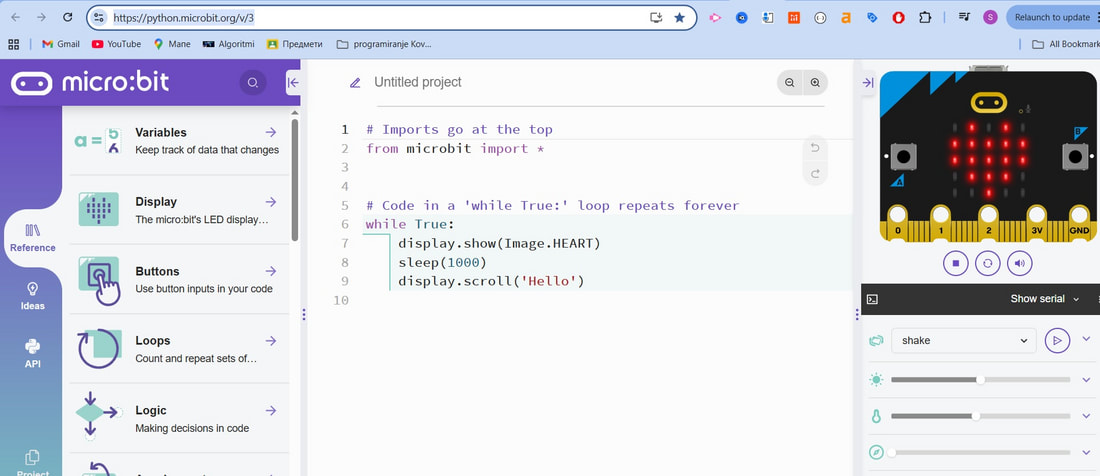The height and width of the screenshot is (476, 1100).
Task: Click the micro:bit logo touch sensor
Action: click(988, 104)
